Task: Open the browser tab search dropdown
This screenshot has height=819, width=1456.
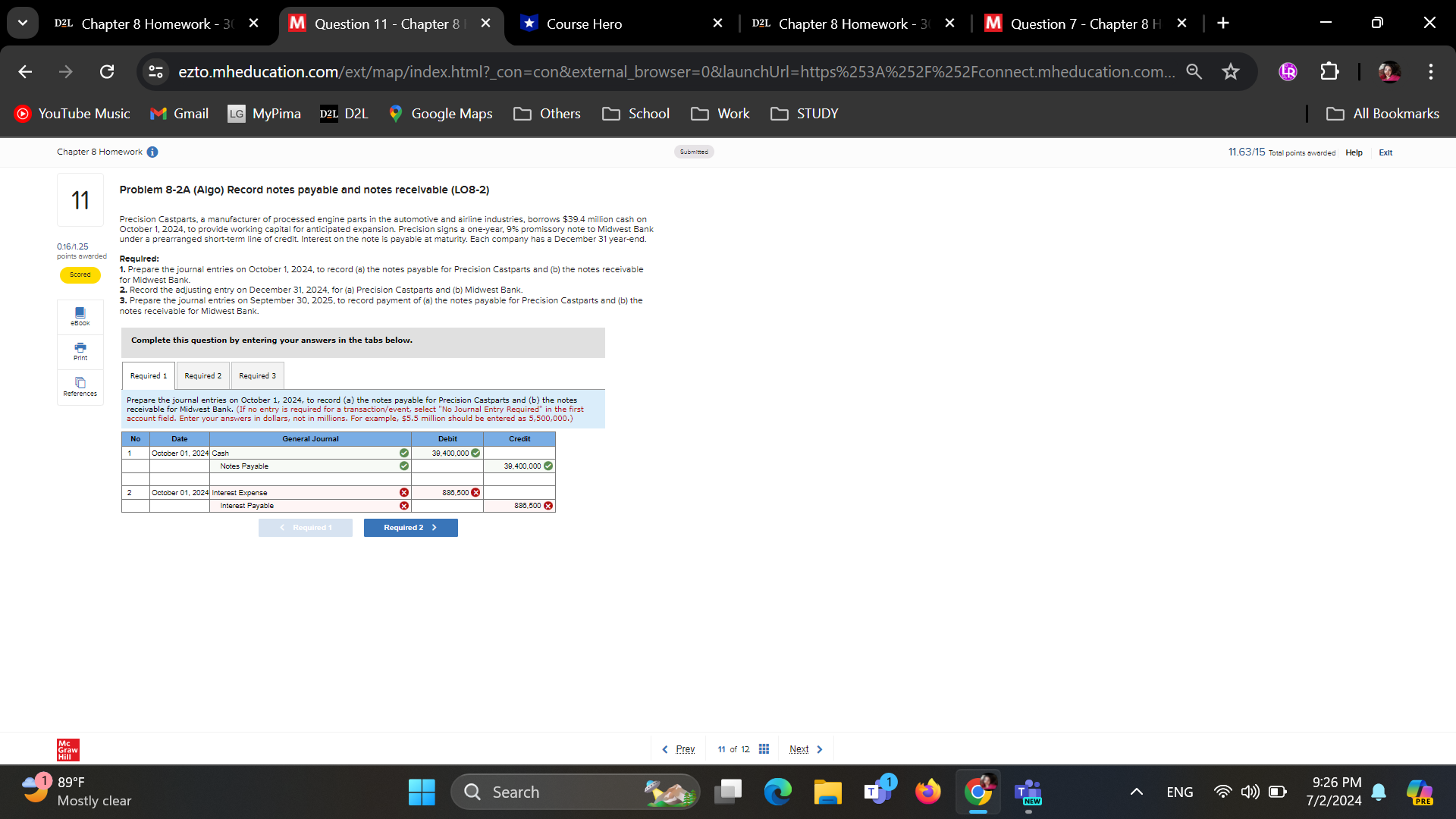Action: tap(23, 22)
